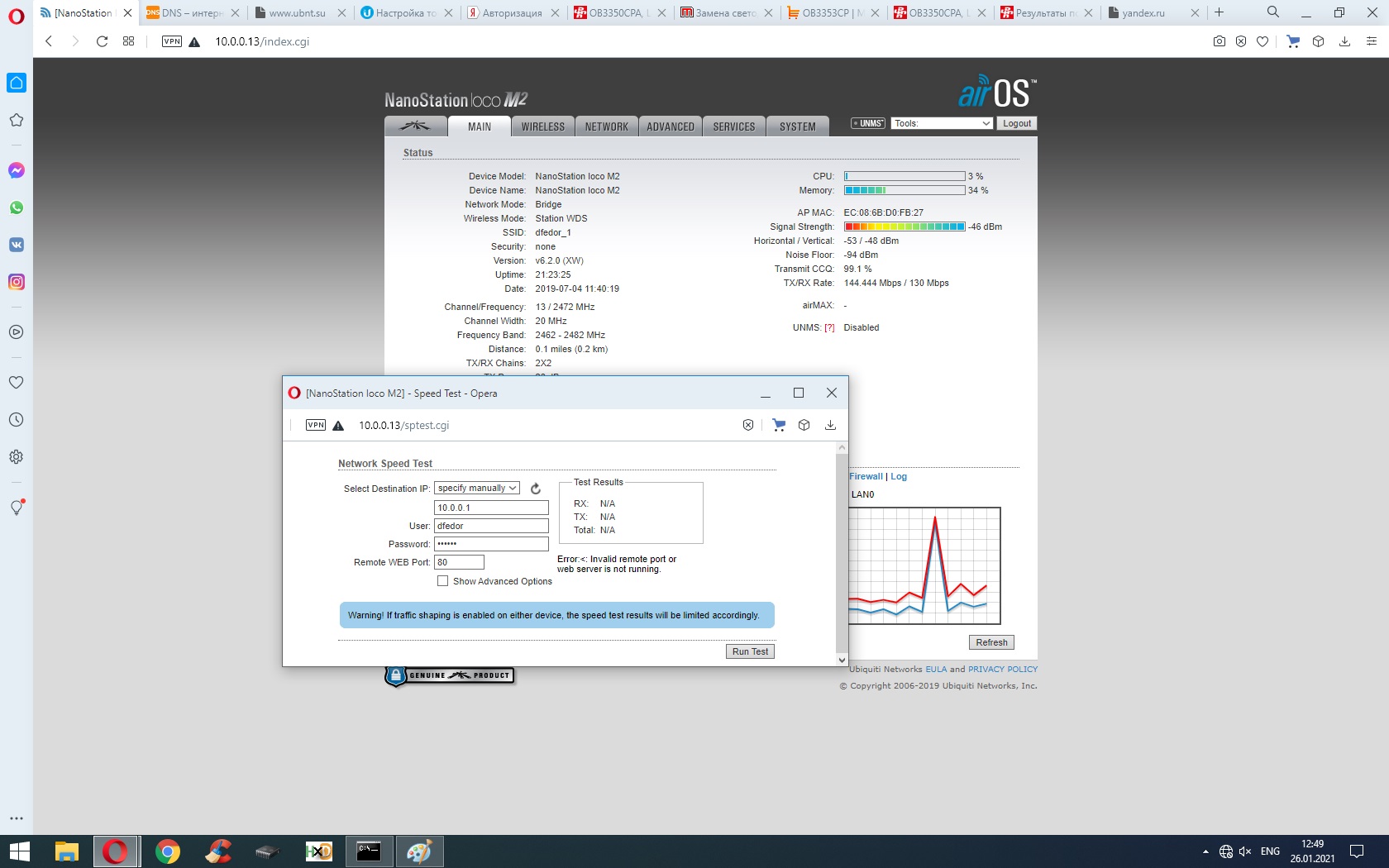The width and height of the screenshot is (1389, 868).
Task: Open ENG language indicator in tray
Action: (x=1270, y=851)
